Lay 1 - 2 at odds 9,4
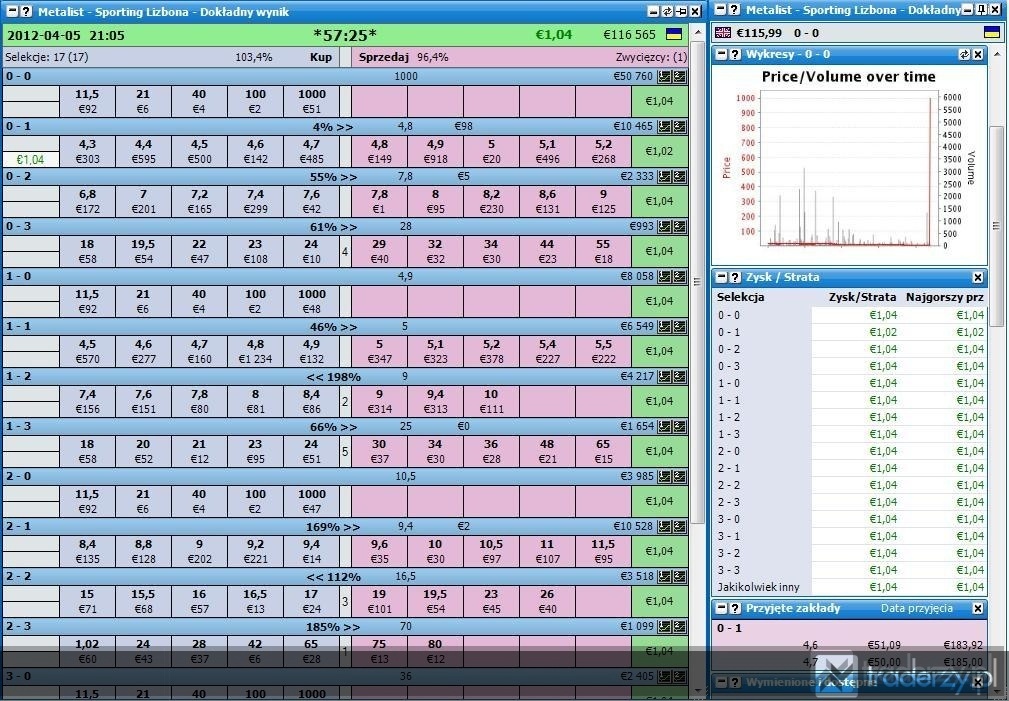The width and height of the screenshot is (1009, 701). tap(436, 402)
